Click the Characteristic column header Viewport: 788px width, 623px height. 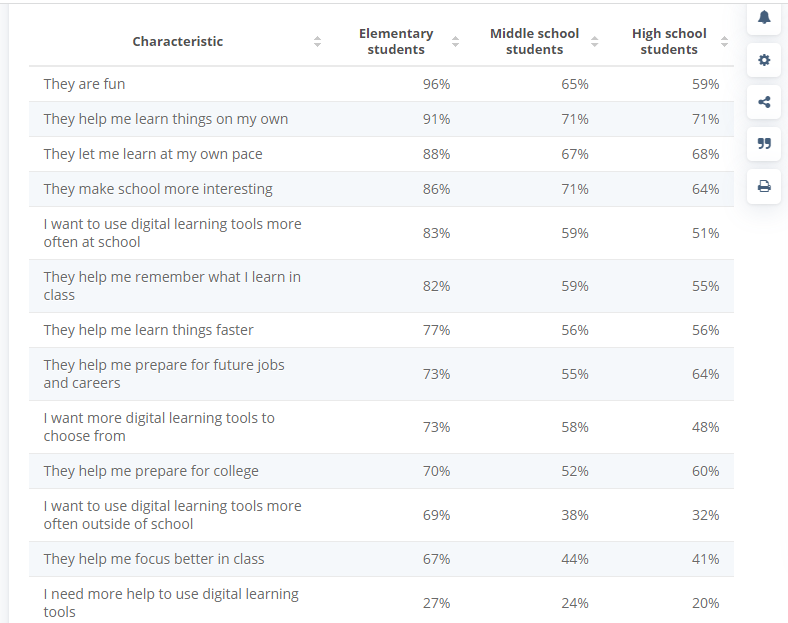click(178, 42)
